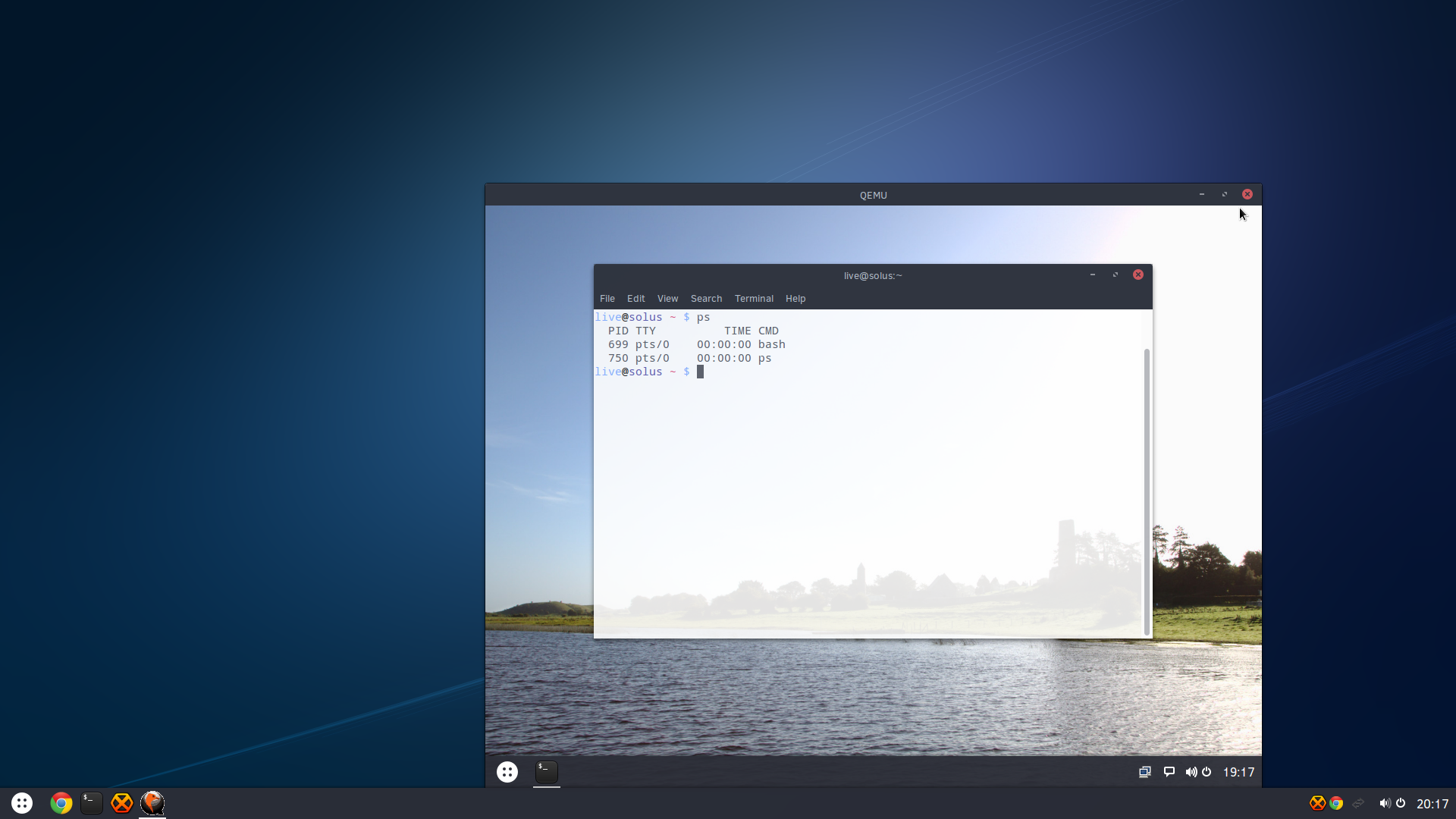Click the HexChat tray icon on host
This screenshot has height=819, width=1456.
coord(1318,803)
